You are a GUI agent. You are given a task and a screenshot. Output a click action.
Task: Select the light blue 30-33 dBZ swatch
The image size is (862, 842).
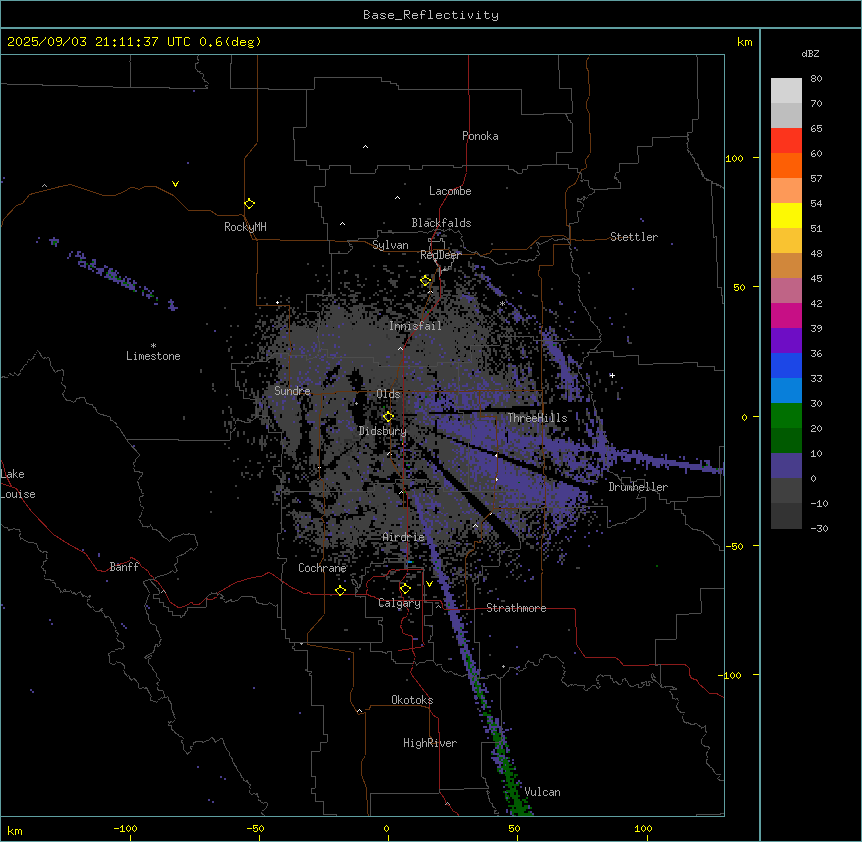click(x=786, y=391)
